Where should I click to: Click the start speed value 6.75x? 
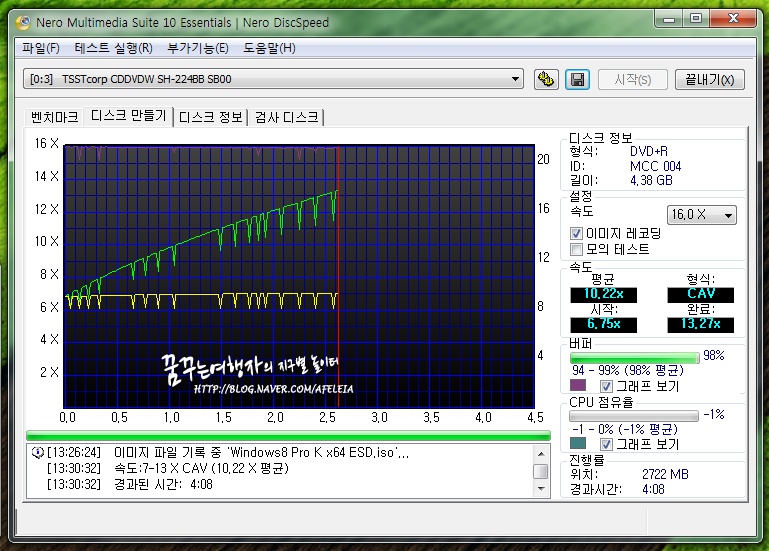pyautogui.click(x=603, y=324)
